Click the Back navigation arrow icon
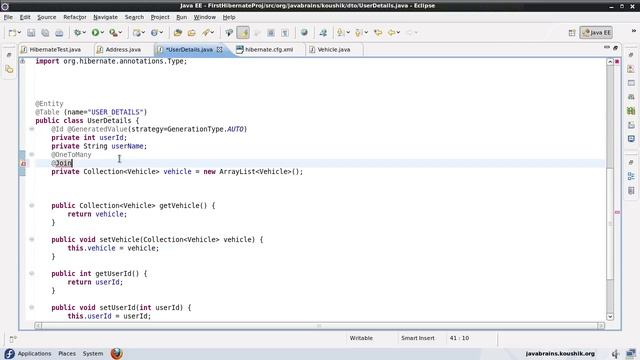The width and height of the screenshot is (640, 360). tap(391, 33)
